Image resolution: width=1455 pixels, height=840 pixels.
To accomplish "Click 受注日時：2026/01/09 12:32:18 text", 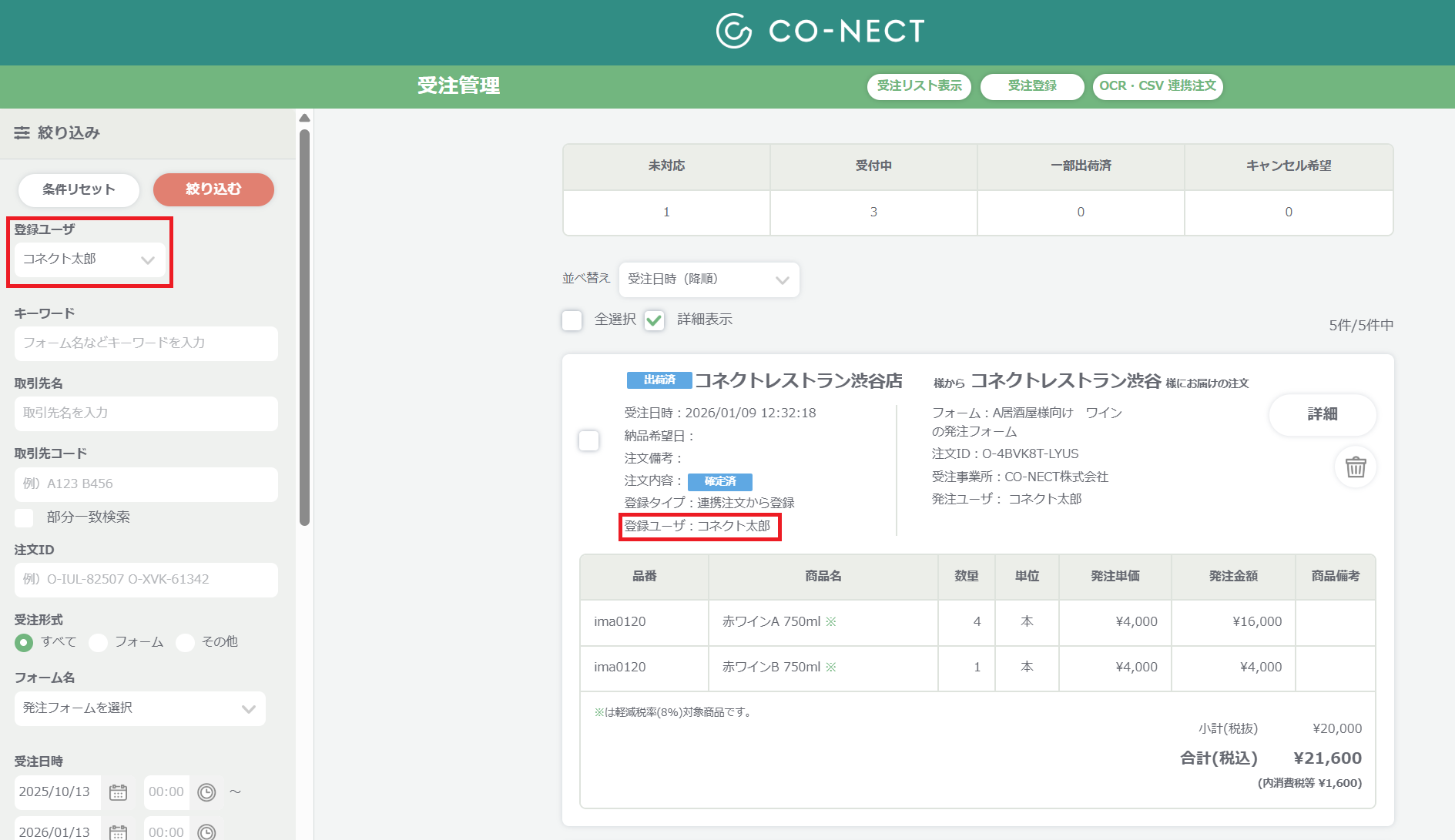I will click(x=720, y=413).
